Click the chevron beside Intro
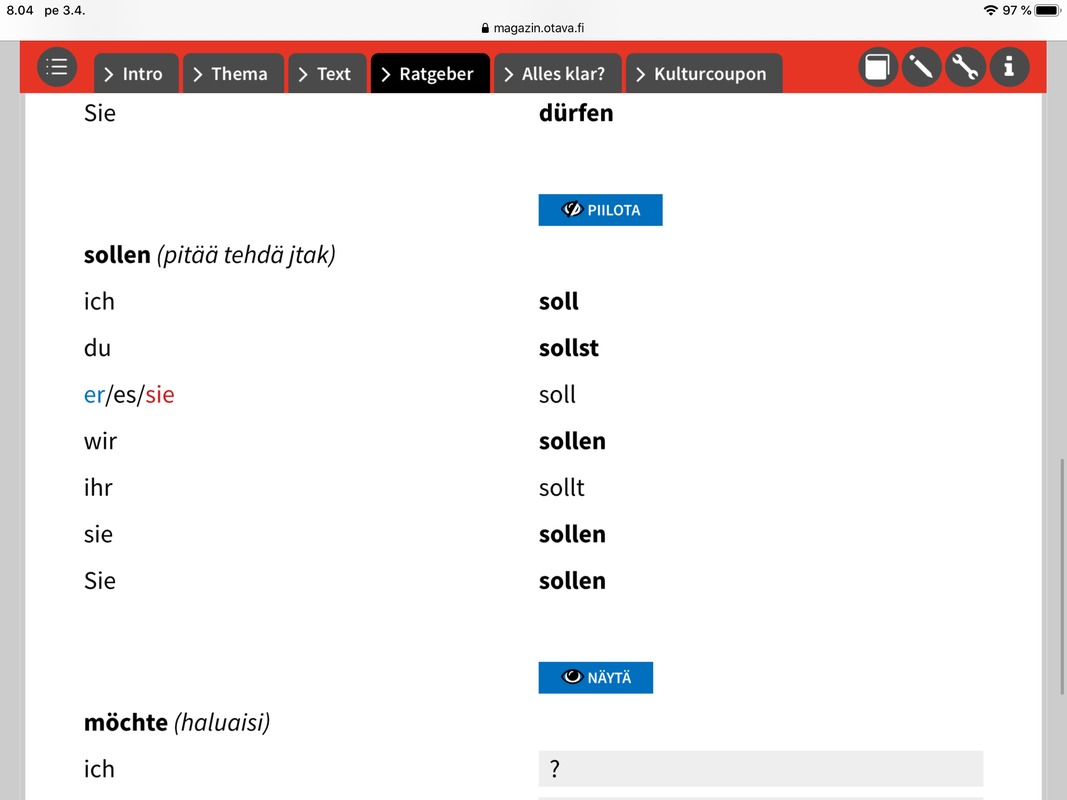Viewport: 1067px width, 800px height. (x=109, y=74)
